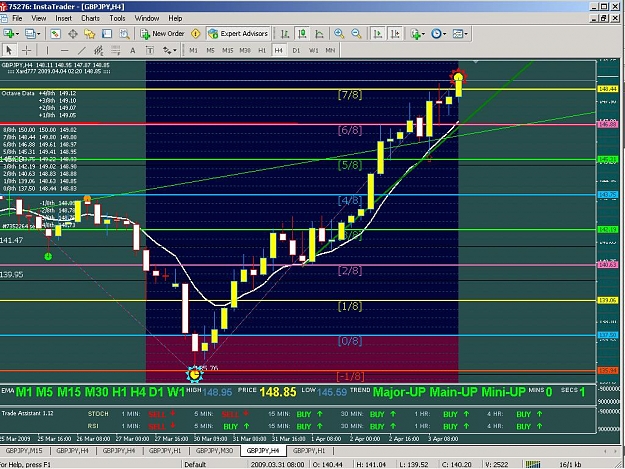Click the '[4/8]' level label
This screenshot has width=625, height=469.
[350, 200]
